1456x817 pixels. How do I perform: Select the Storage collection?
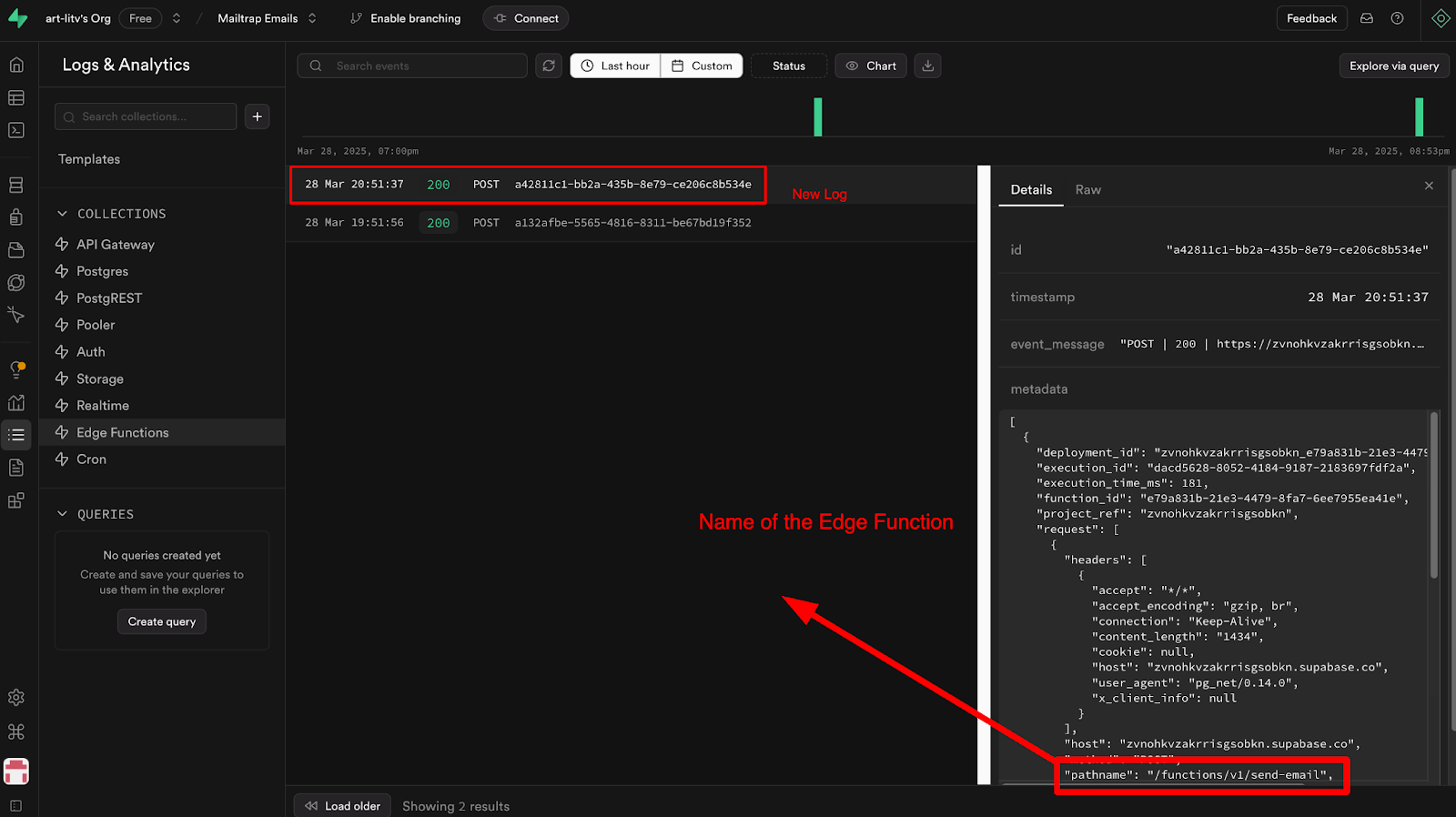click(x=162, y=378)
